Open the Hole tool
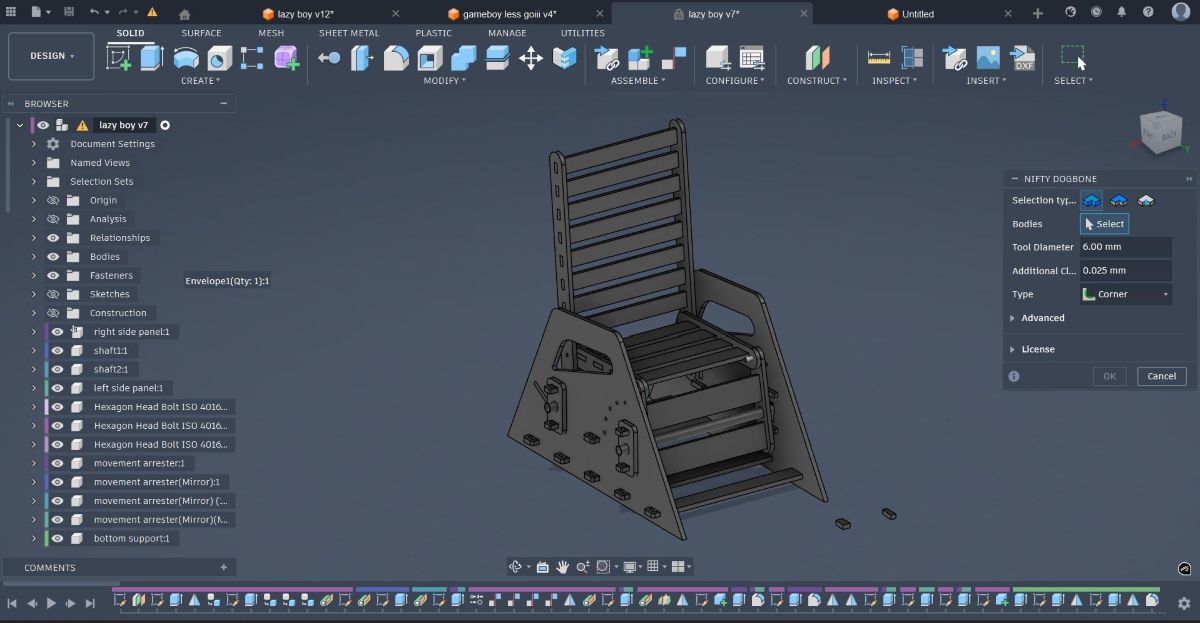The image size is (1200, 623). click(x=218, y=58)
